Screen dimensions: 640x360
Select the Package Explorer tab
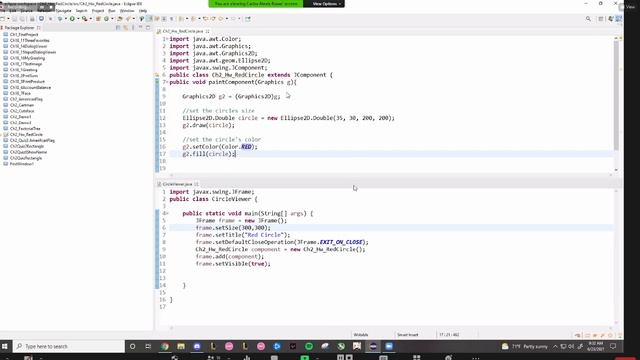(19, 28)
